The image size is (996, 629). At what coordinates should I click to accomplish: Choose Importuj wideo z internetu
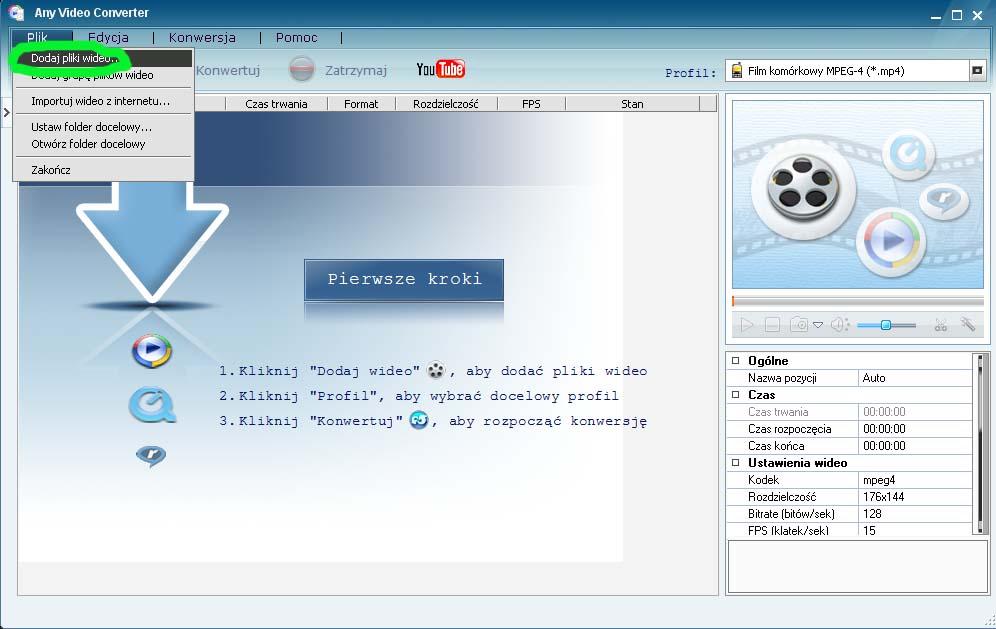[x=103, y=101]
